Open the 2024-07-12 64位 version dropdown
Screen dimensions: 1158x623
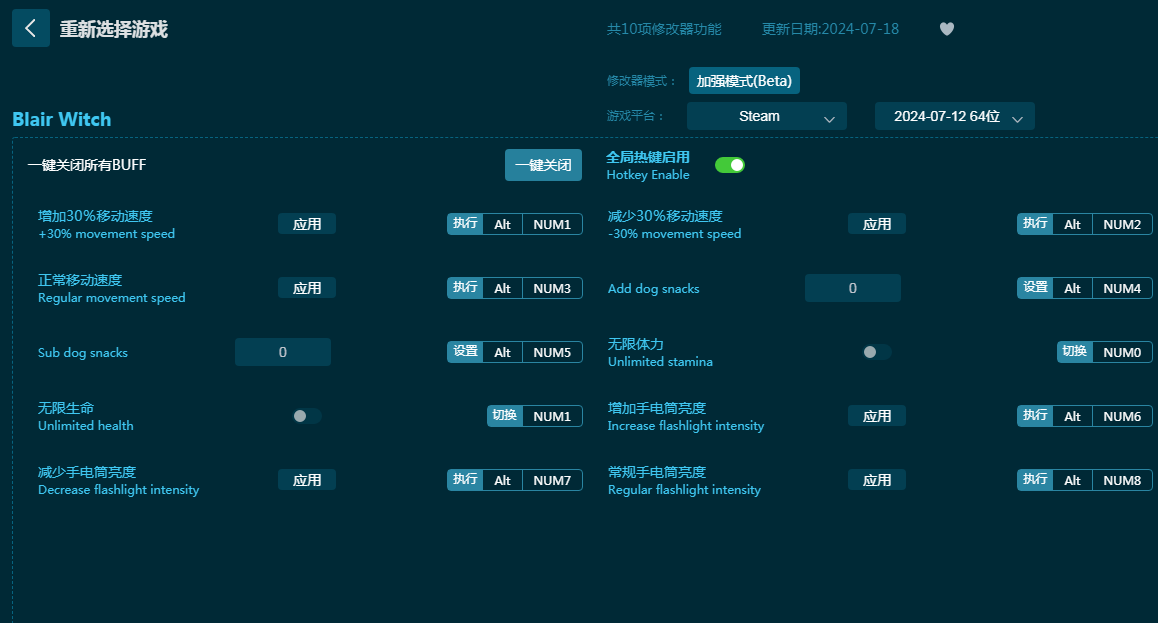[954, 116]
